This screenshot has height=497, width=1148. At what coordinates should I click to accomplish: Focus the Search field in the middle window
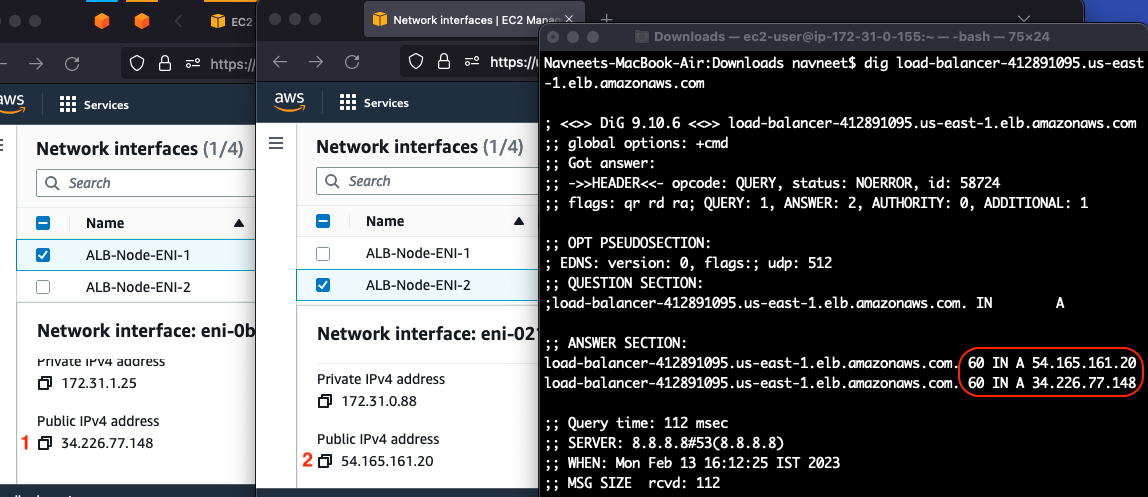coord(427,181)
